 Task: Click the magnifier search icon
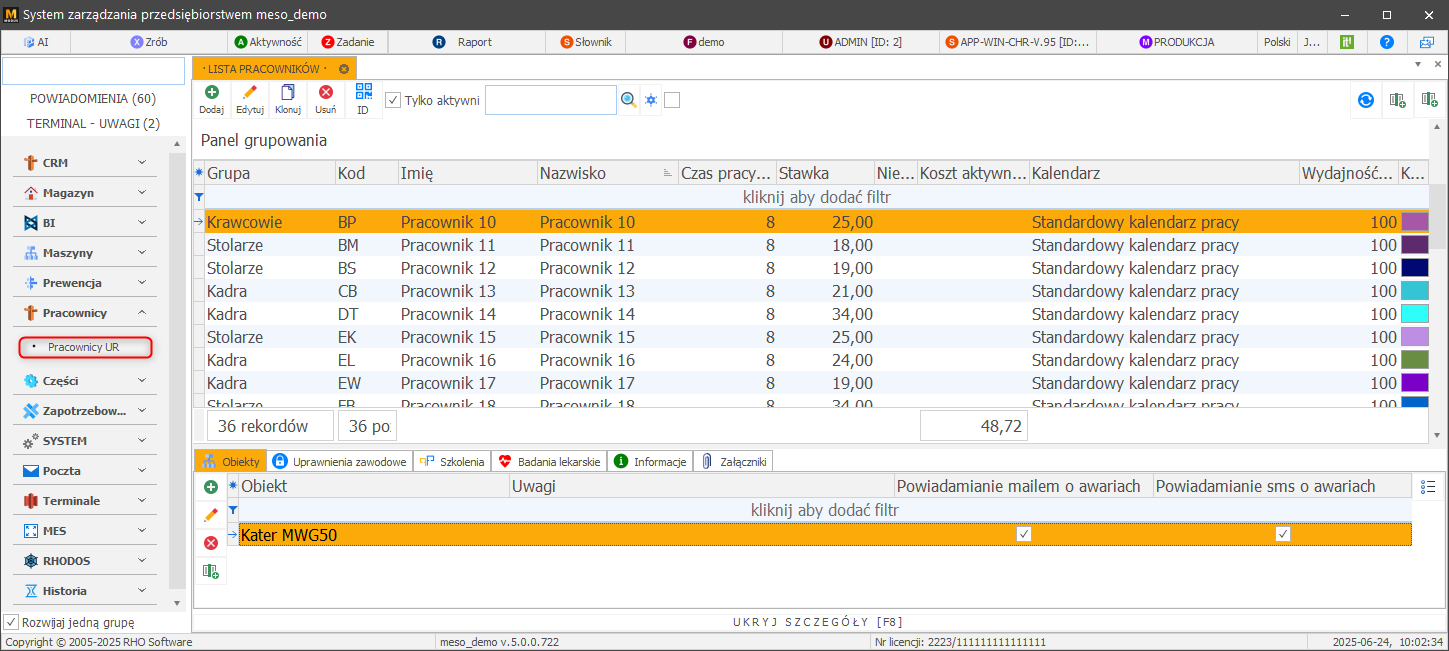(628, 100)
